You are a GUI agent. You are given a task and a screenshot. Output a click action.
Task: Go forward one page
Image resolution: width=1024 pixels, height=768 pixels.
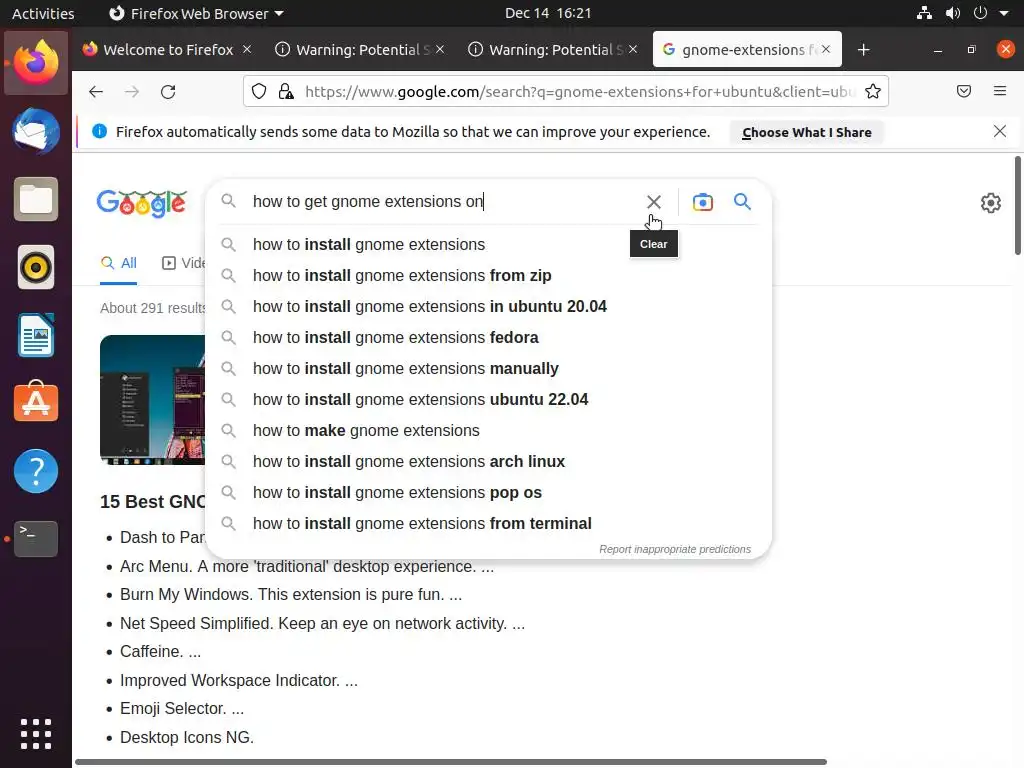[132, 91]
